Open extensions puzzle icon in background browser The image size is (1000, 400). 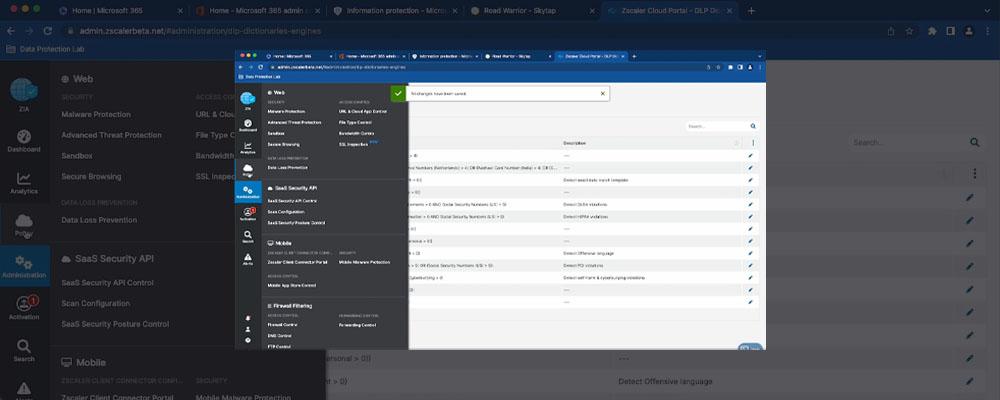coord(932,31)
